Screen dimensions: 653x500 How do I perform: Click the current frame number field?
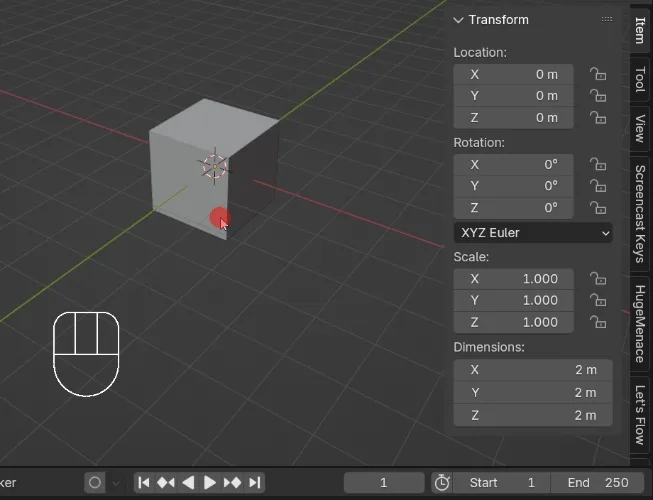coord(384,483)
